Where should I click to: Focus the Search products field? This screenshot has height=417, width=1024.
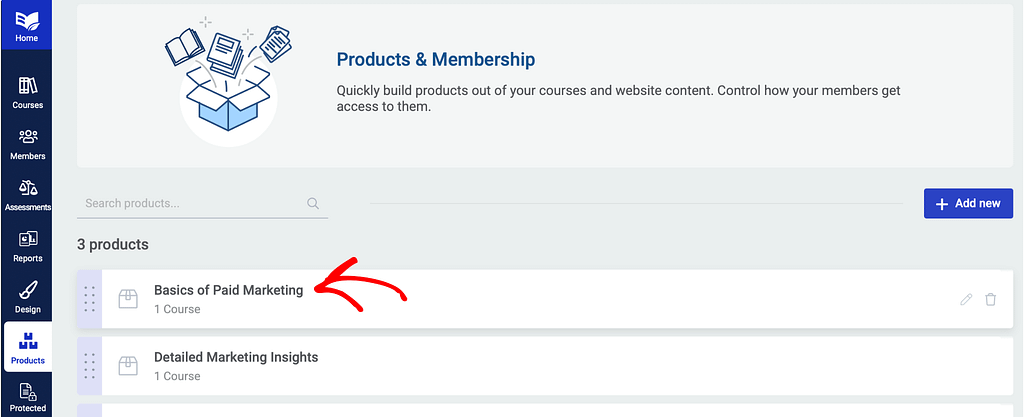click(202, 204)
